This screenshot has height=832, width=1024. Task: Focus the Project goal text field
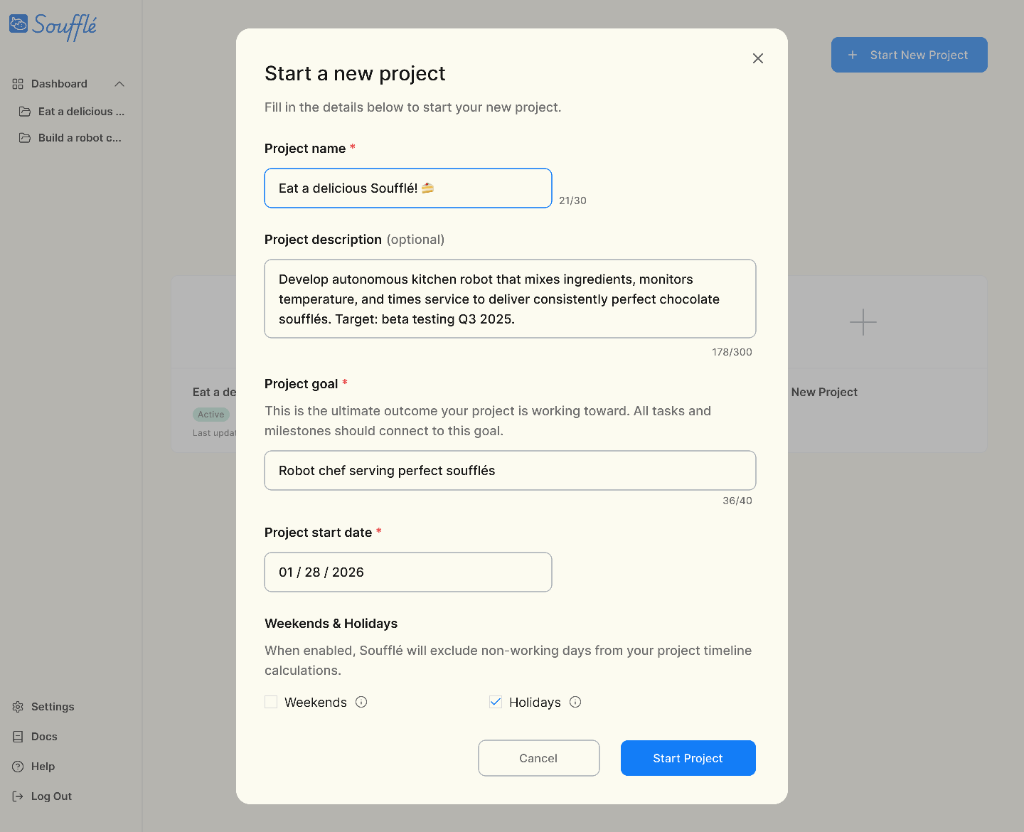coord(510,470)
